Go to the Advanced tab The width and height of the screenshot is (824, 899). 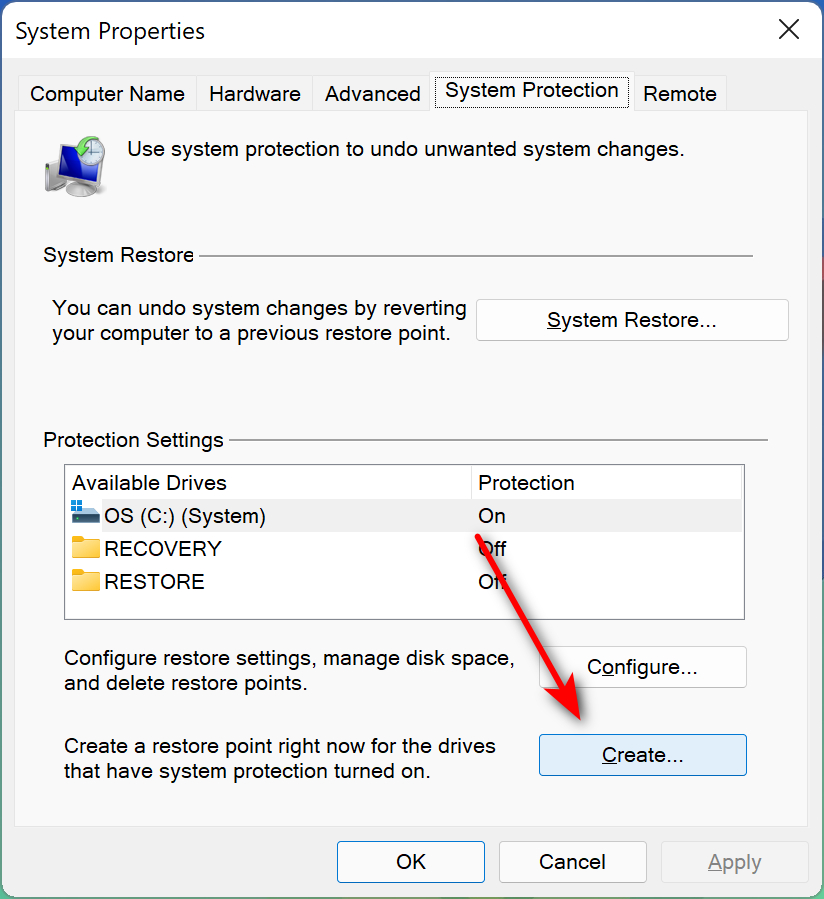(x=372, y=94)
